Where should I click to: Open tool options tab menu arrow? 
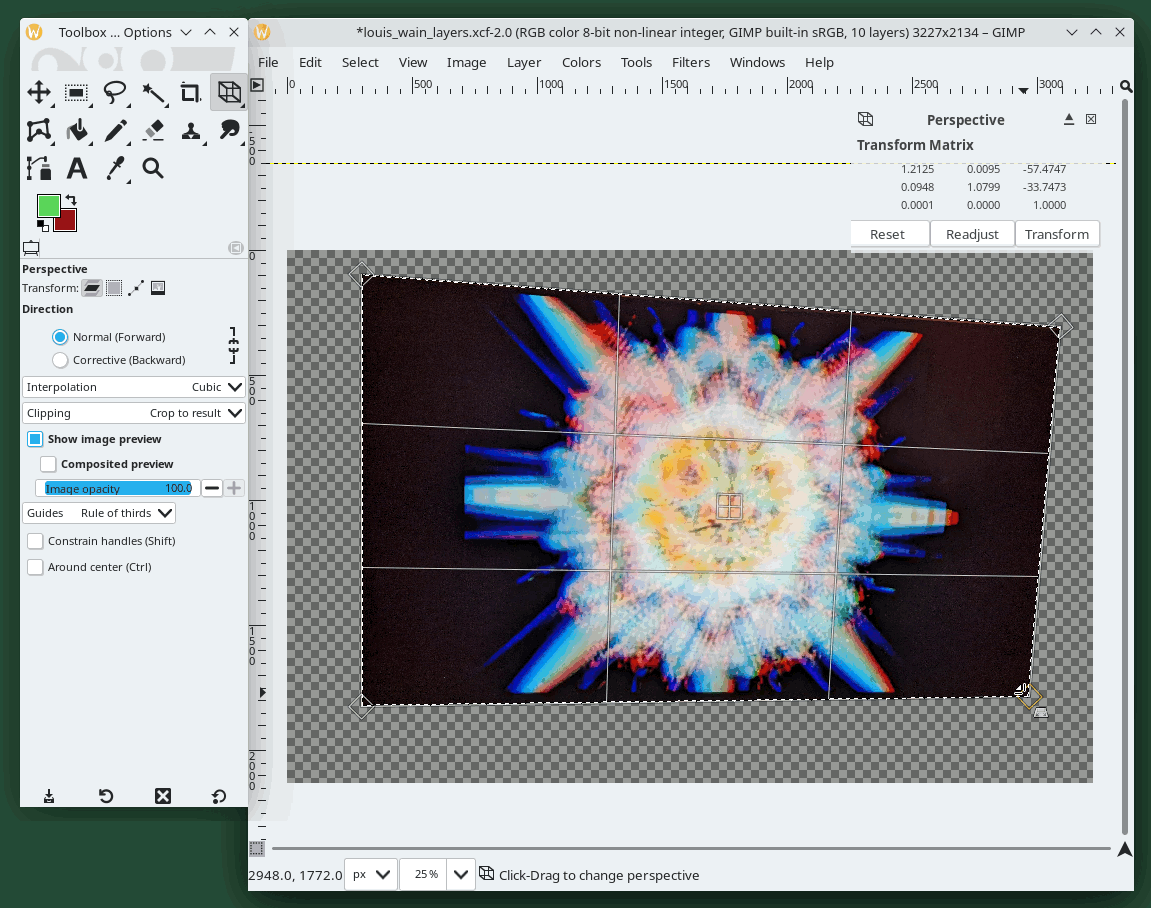click(236, 248)
